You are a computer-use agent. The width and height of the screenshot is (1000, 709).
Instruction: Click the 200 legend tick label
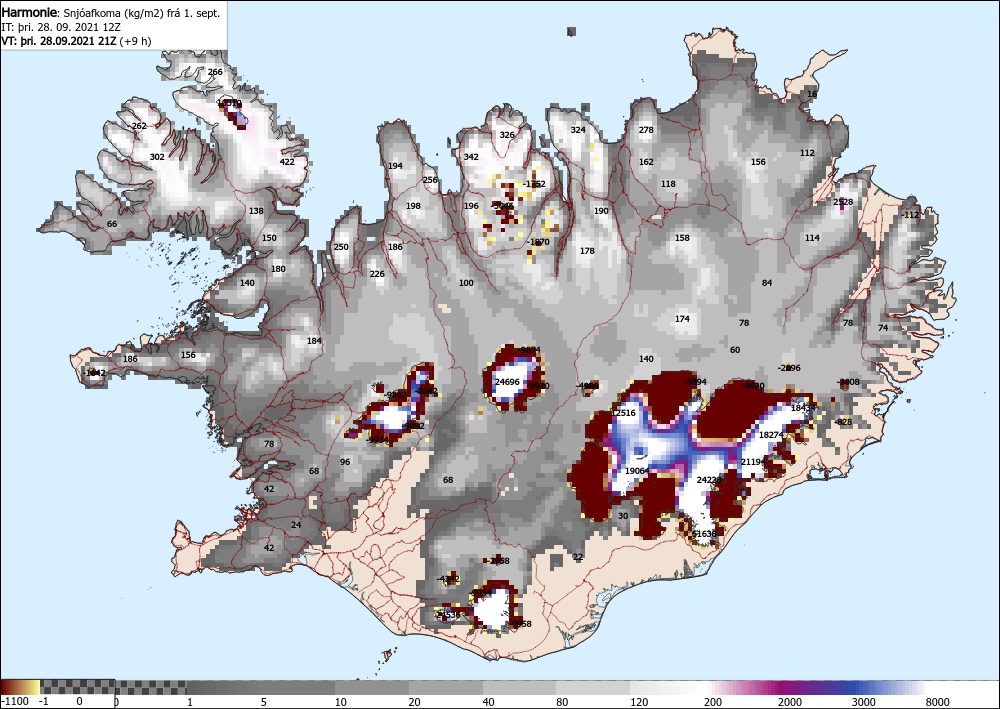(x=713, y=702)
